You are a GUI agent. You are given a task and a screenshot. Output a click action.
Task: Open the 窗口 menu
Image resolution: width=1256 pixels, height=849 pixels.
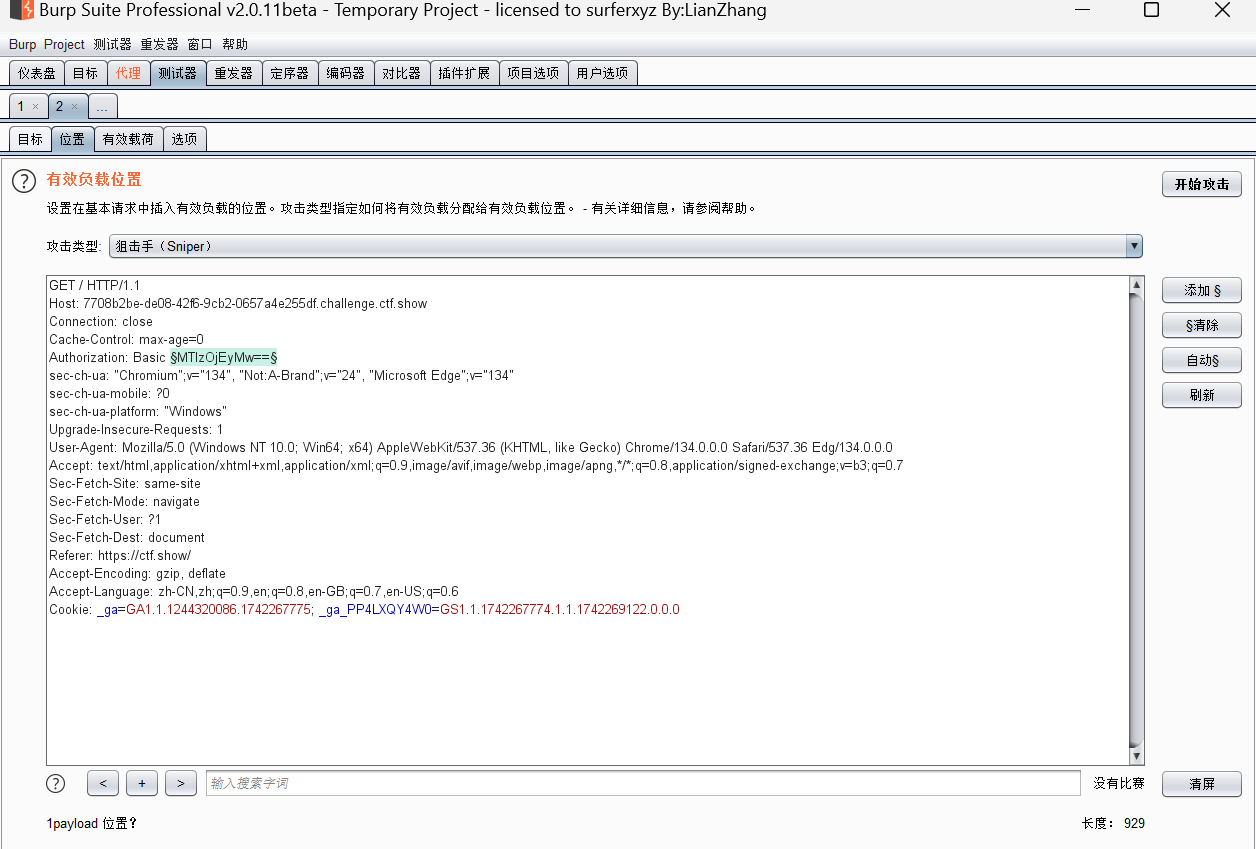[x=200, y=44]
